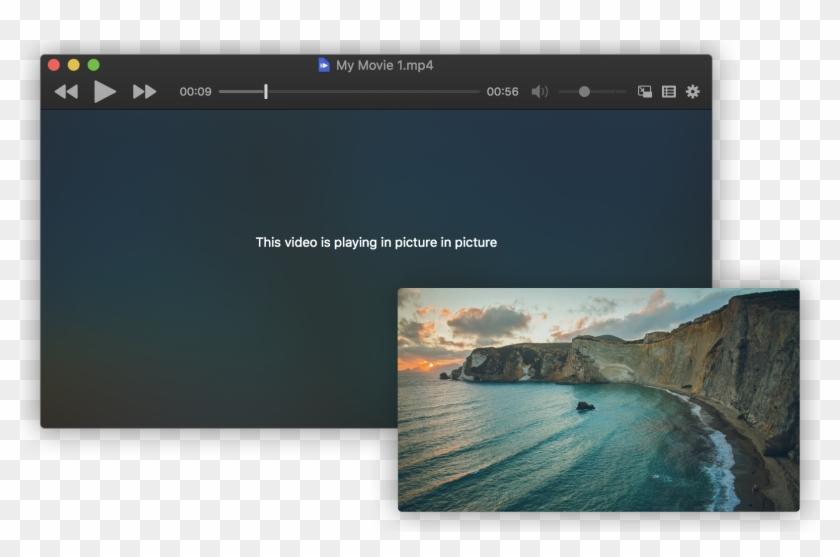This screenshot has height=557, width=840.
Task: Click the fast-forward button
Action: [x=145, y=92]
